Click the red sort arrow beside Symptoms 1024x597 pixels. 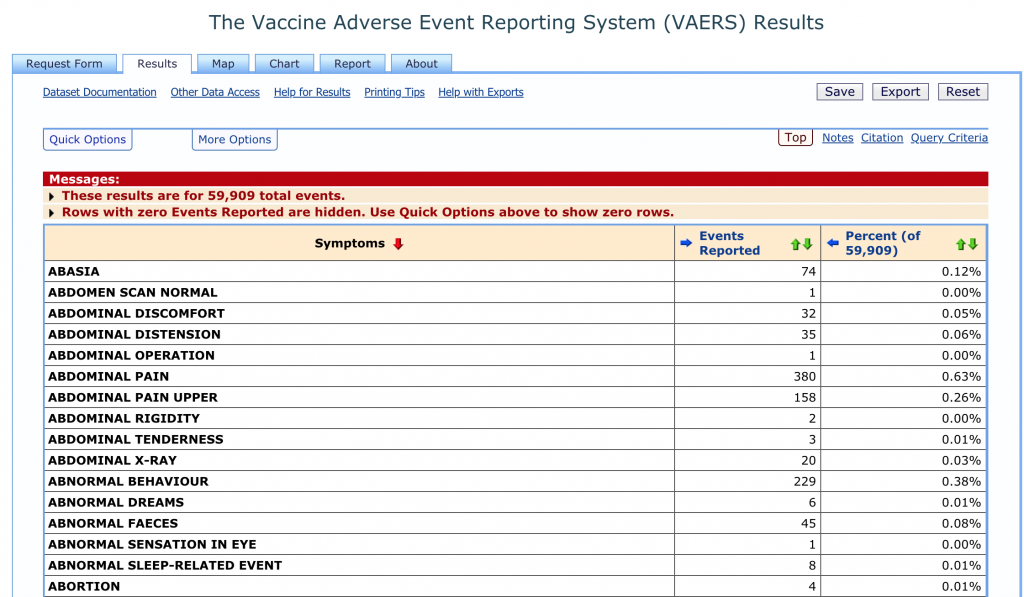pos(398,244)
